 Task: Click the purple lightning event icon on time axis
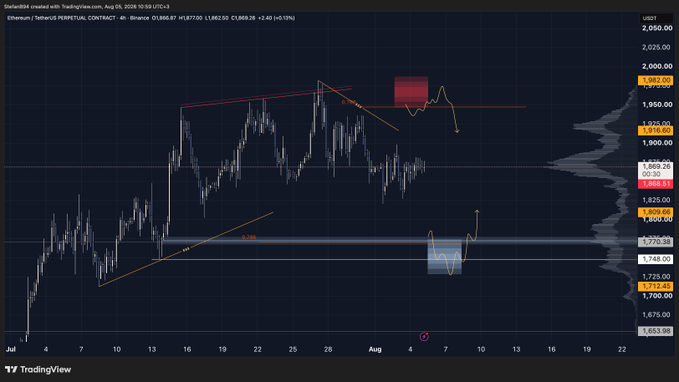pyautogui.click(x=424, y=337)
